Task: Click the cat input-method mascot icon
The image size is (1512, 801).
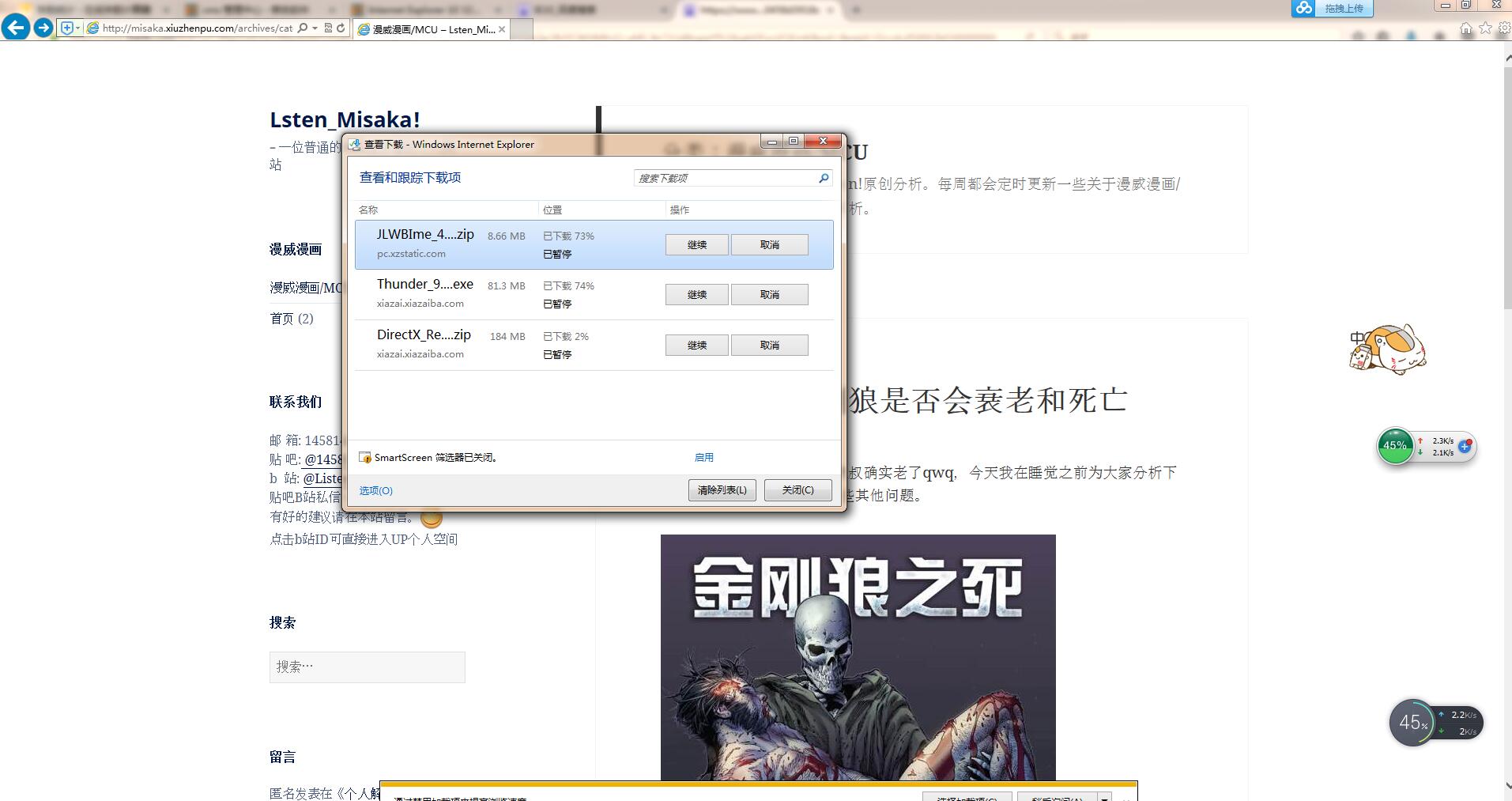Action: point(1388,349)
